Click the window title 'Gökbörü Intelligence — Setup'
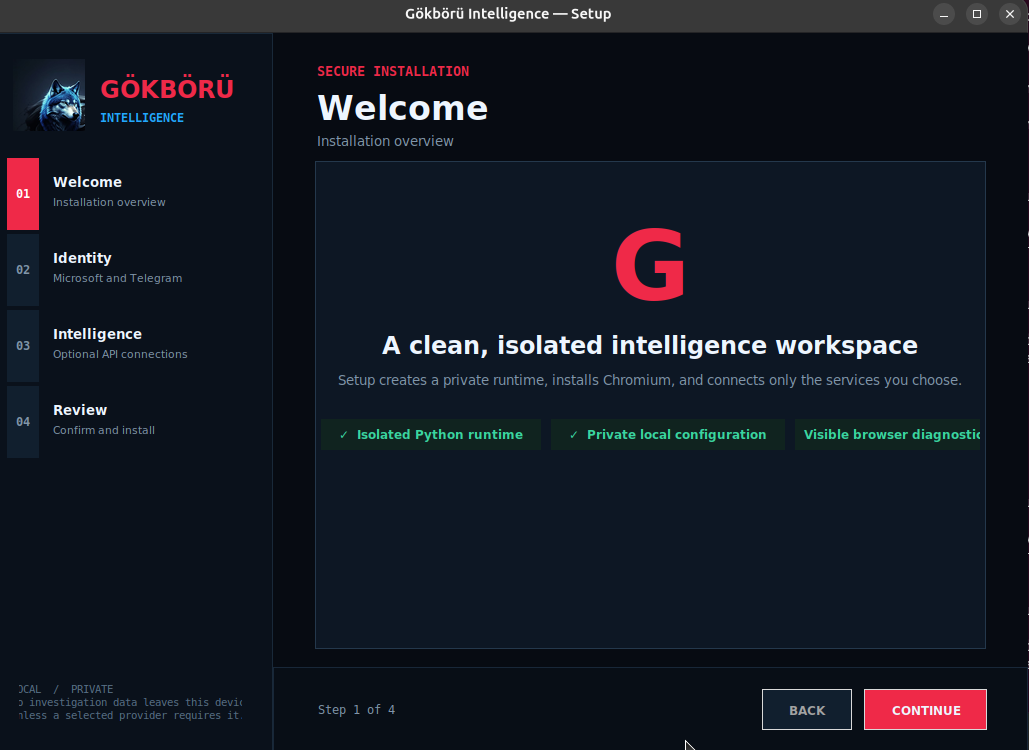 pyautogui.click(x=508, y=14)
